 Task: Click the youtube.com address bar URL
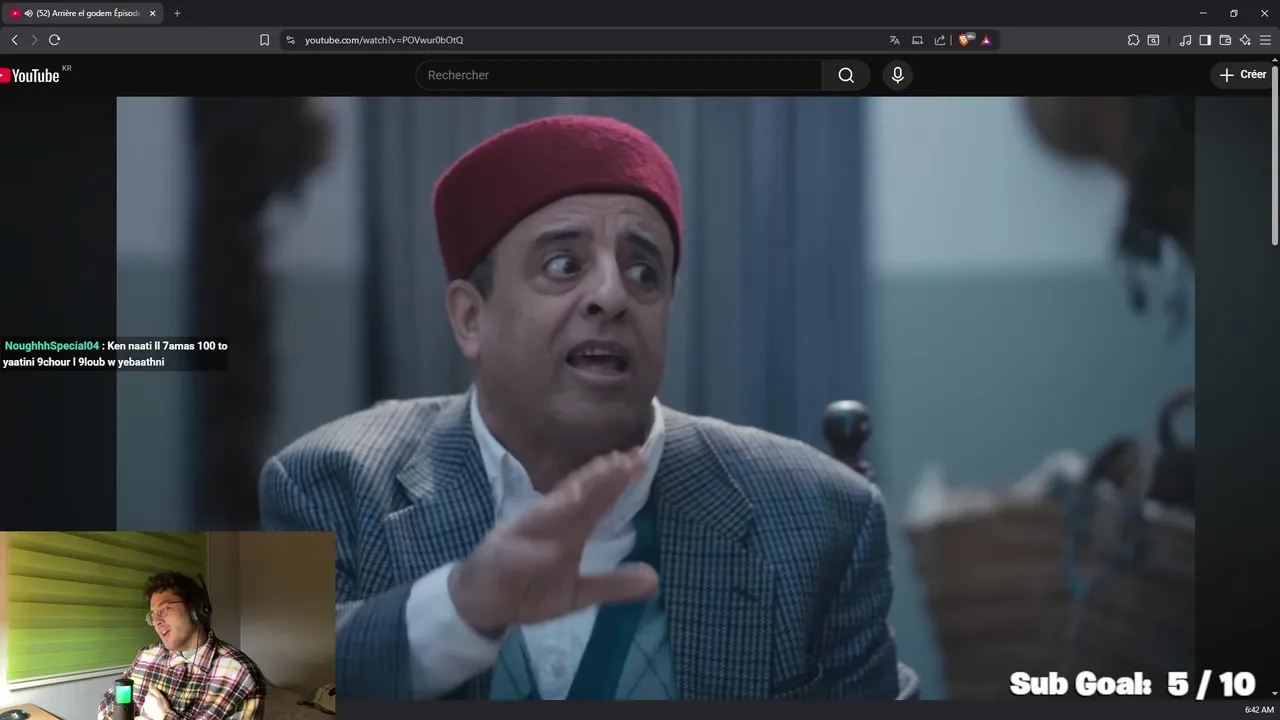pos(384,40)
